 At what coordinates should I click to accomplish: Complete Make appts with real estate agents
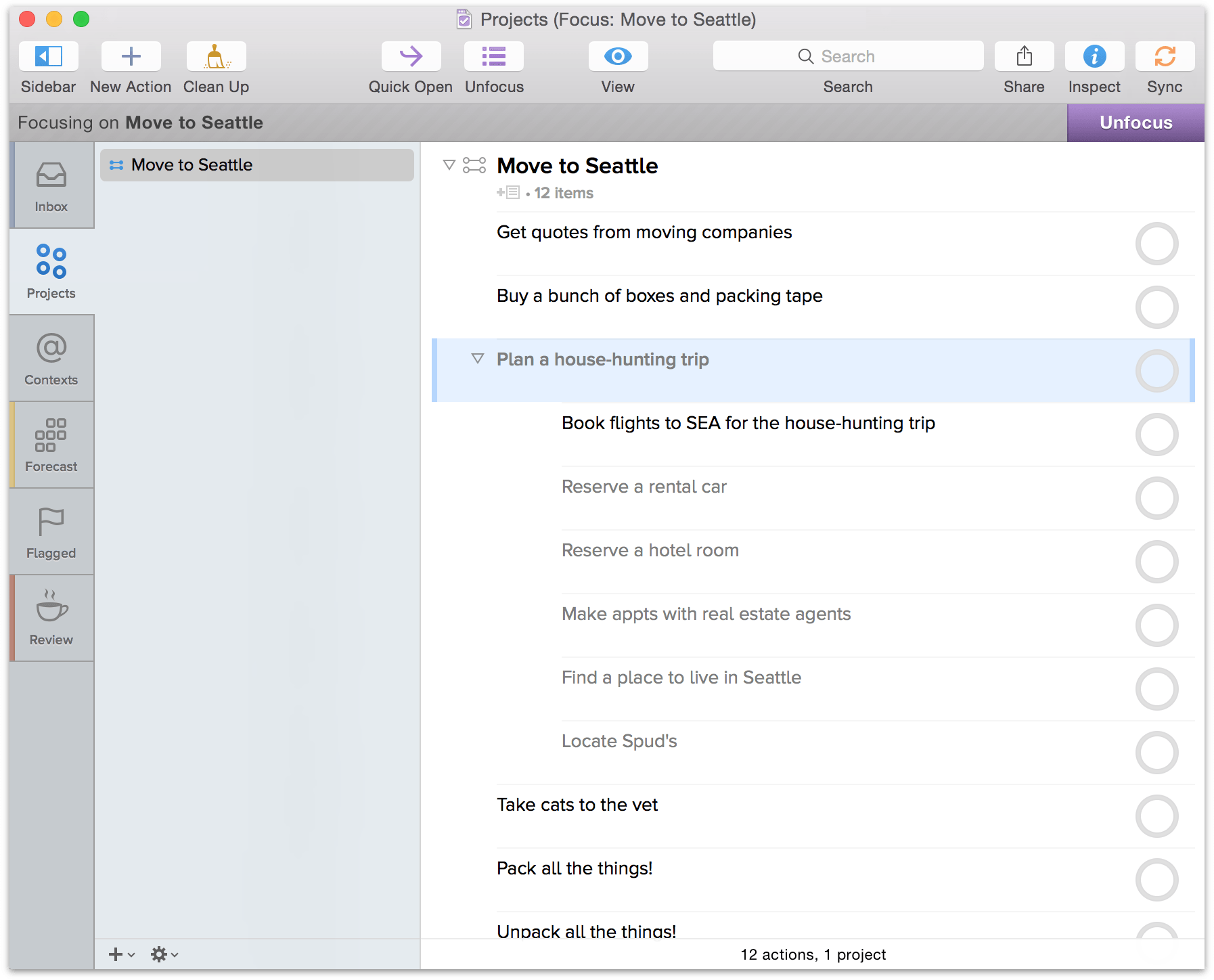(x=1156, y=625)
